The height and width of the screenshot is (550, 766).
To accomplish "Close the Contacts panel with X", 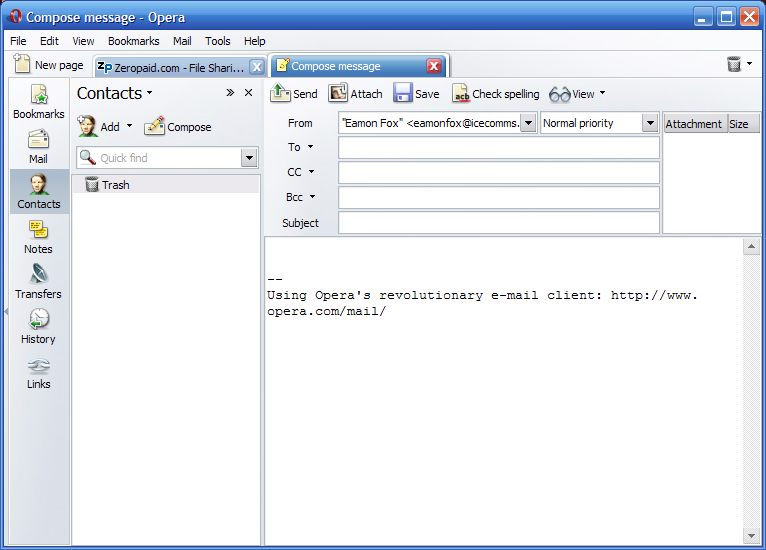I will [248, 92].
